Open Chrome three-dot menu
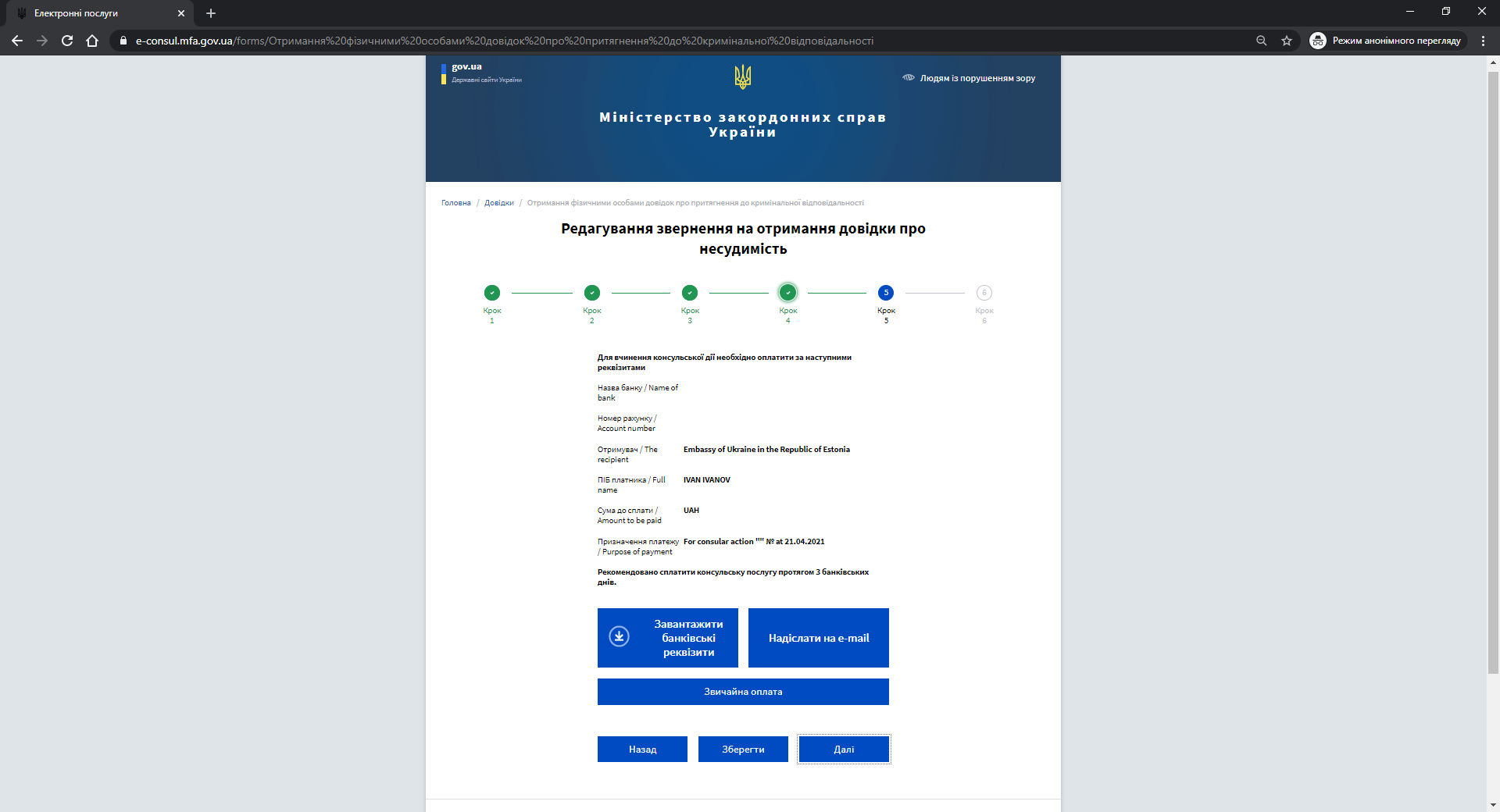 pos(1483,41)
